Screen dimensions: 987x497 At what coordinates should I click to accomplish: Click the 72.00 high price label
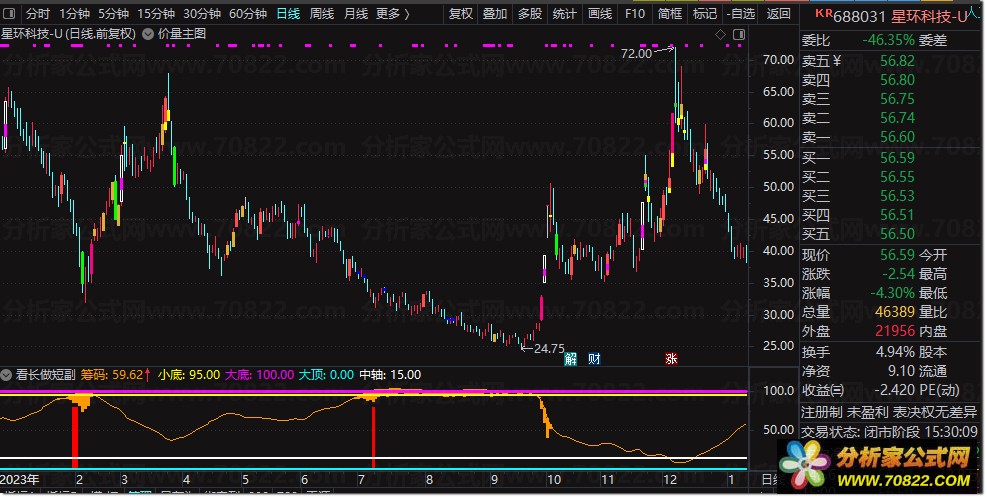tap(636, 53)
